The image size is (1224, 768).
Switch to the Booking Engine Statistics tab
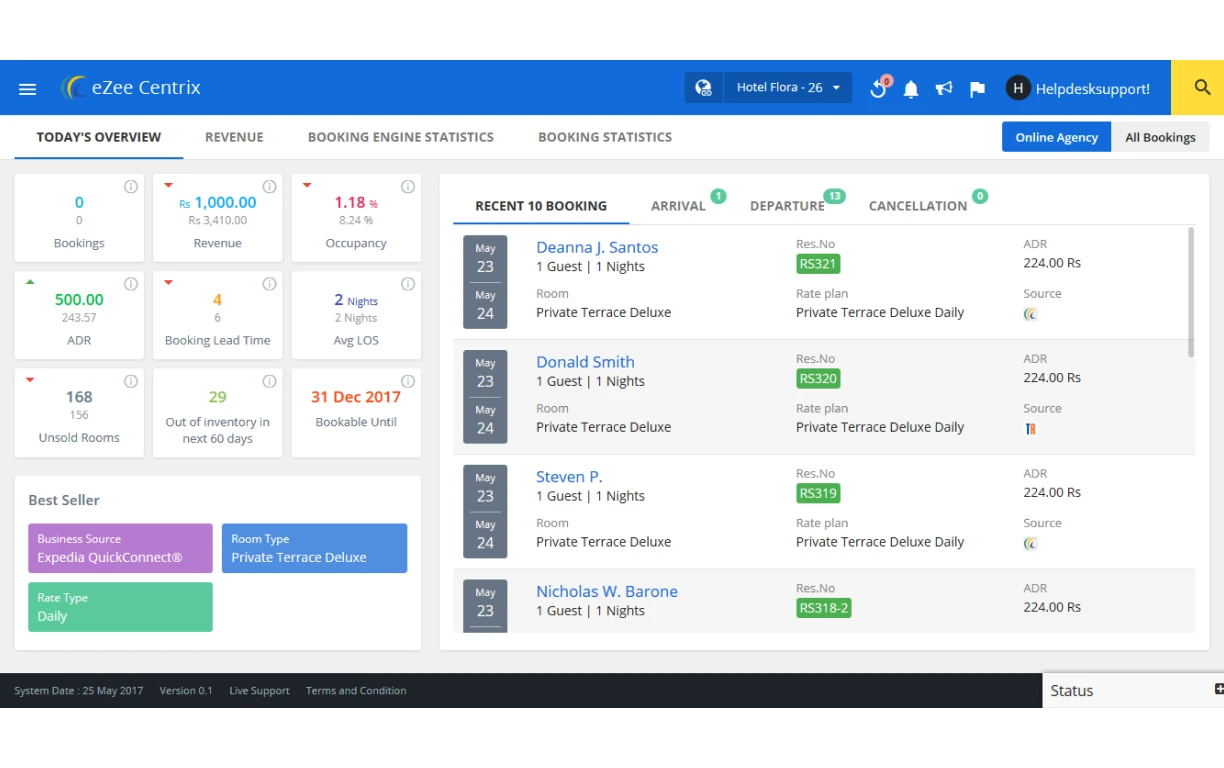tap(401, 137)
